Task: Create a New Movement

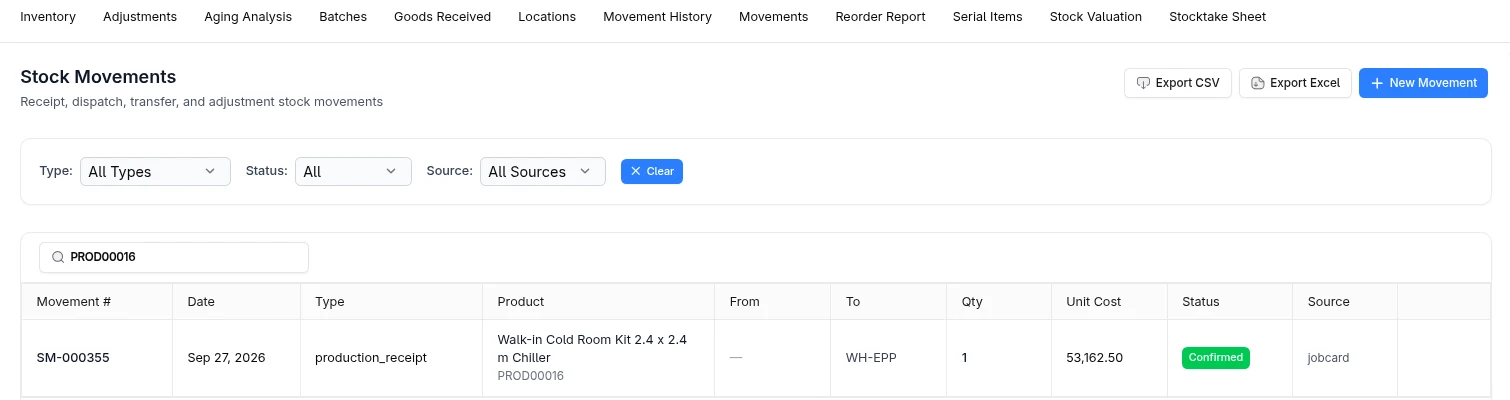Action: coord(1423,83)
